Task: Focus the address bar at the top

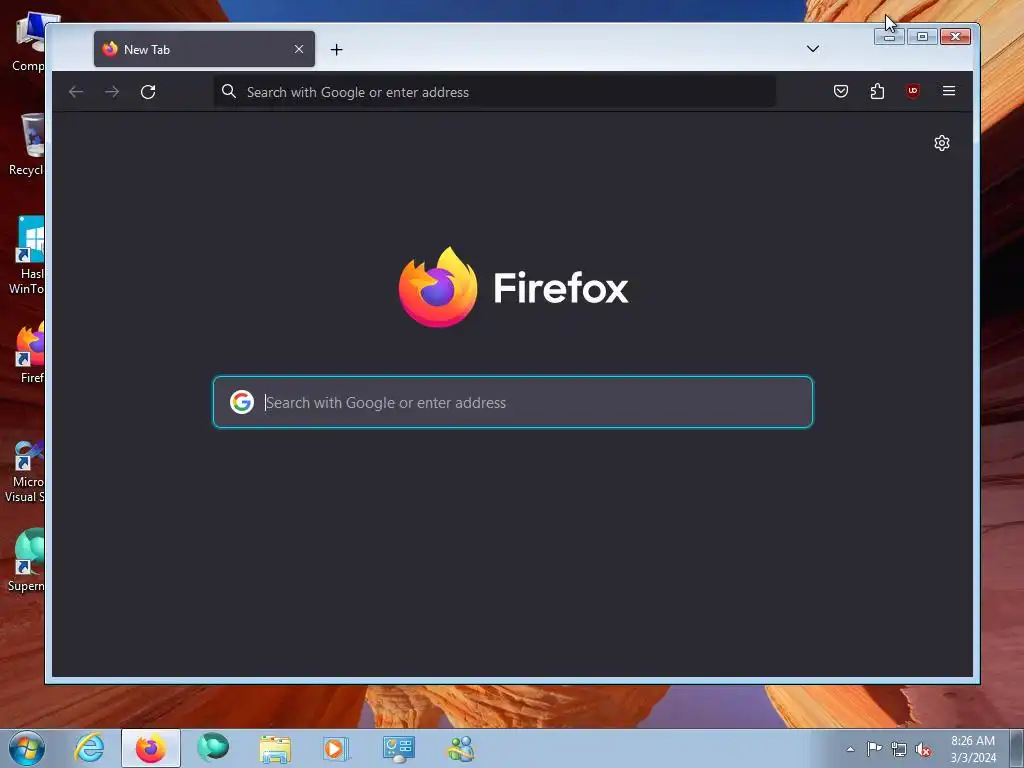Action: click(494, 92)
